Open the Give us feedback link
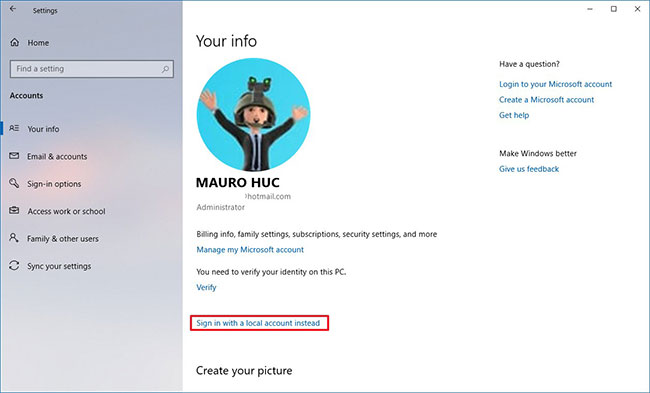Image resolution: width=650 pixels, height=393 pixels. click(x=529, y=169)
